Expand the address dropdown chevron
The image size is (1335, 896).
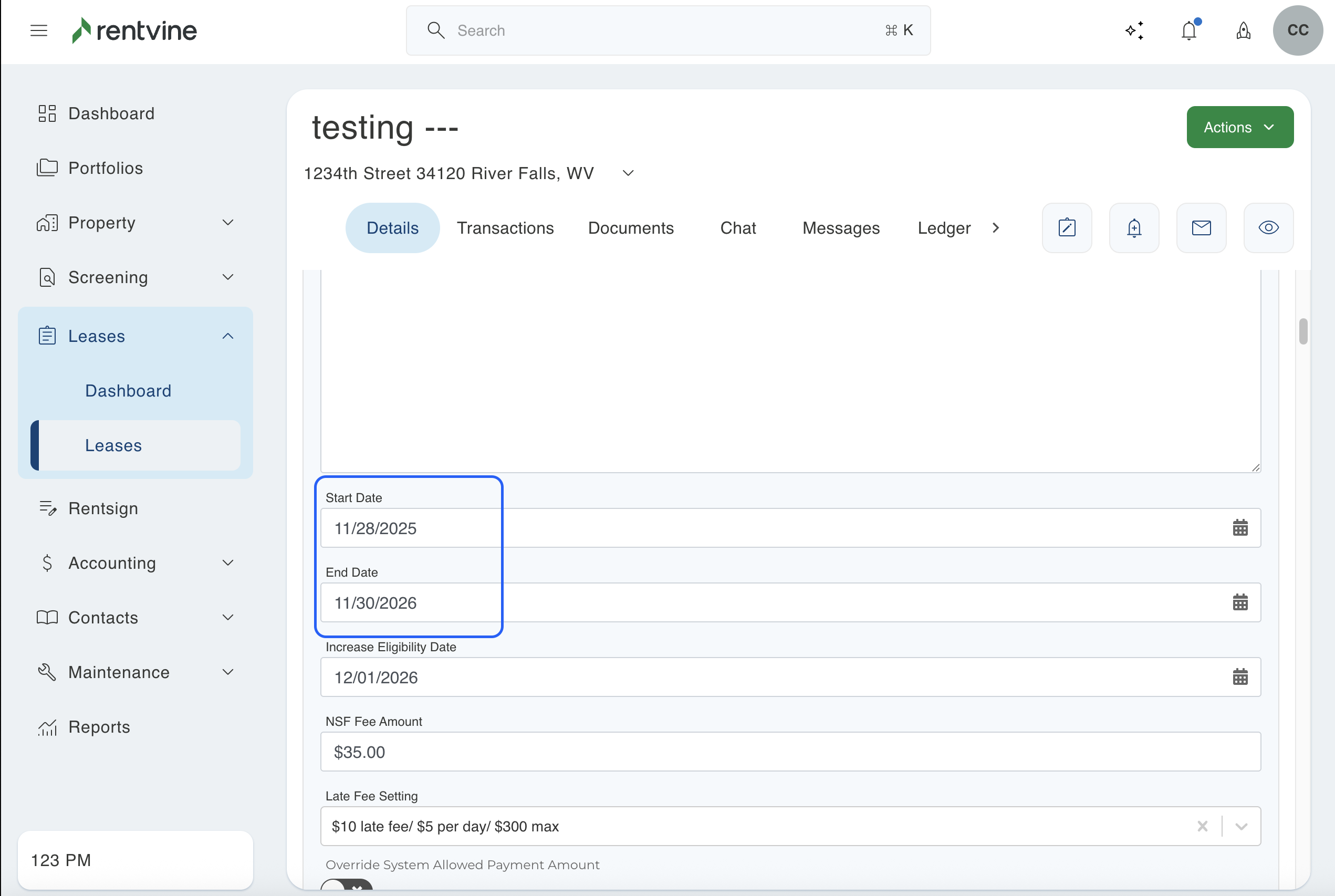tap(628, 173)
